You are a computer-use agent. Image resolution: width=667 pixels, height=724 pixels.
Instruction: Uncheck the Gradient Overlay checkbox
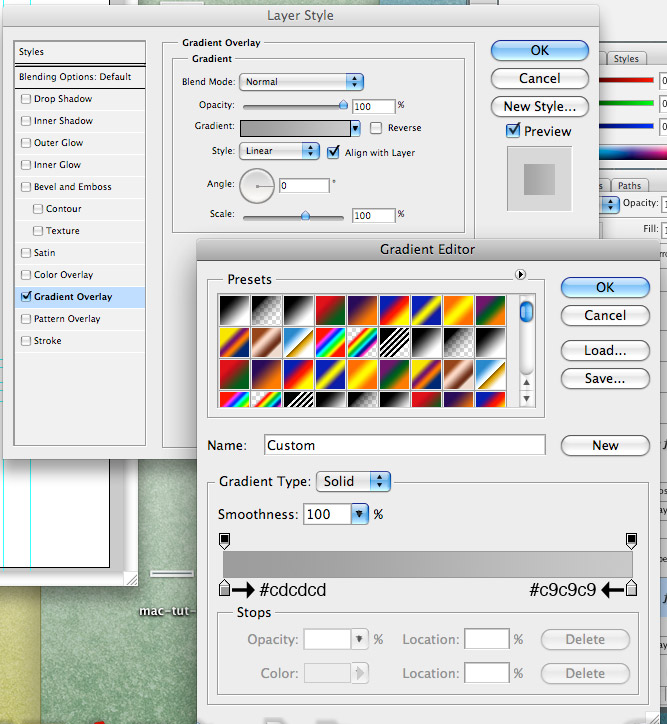tap(26, 296)
